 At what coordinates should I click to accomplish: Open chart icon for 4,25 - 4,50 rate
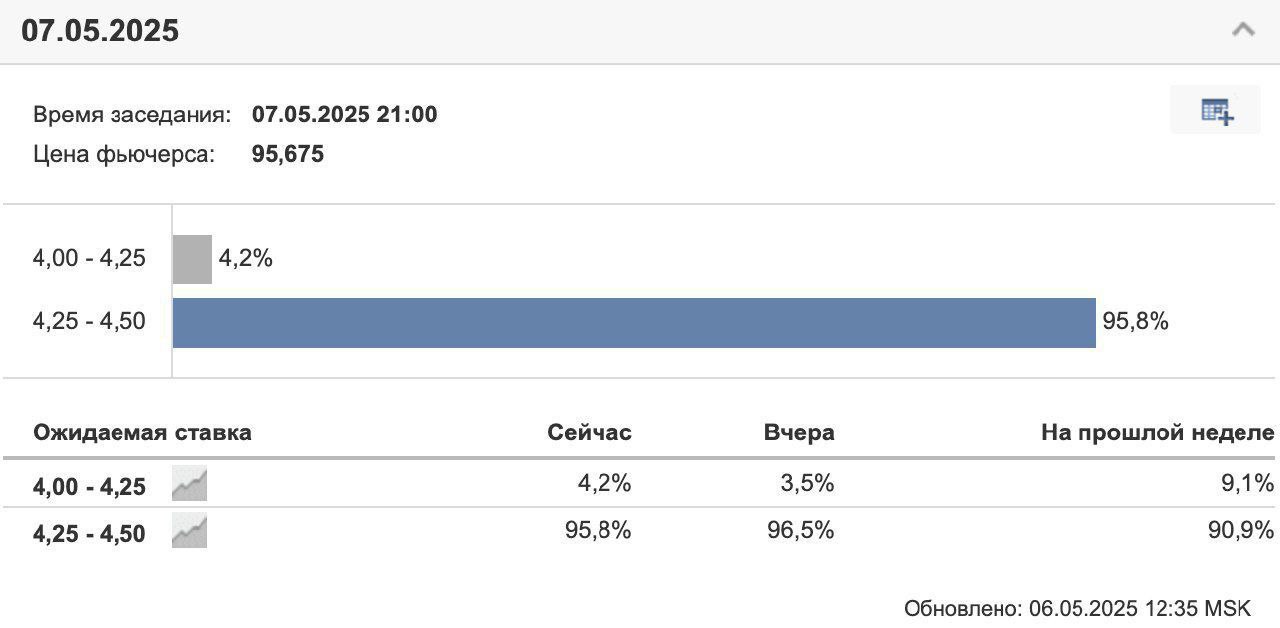coord(189,531)
